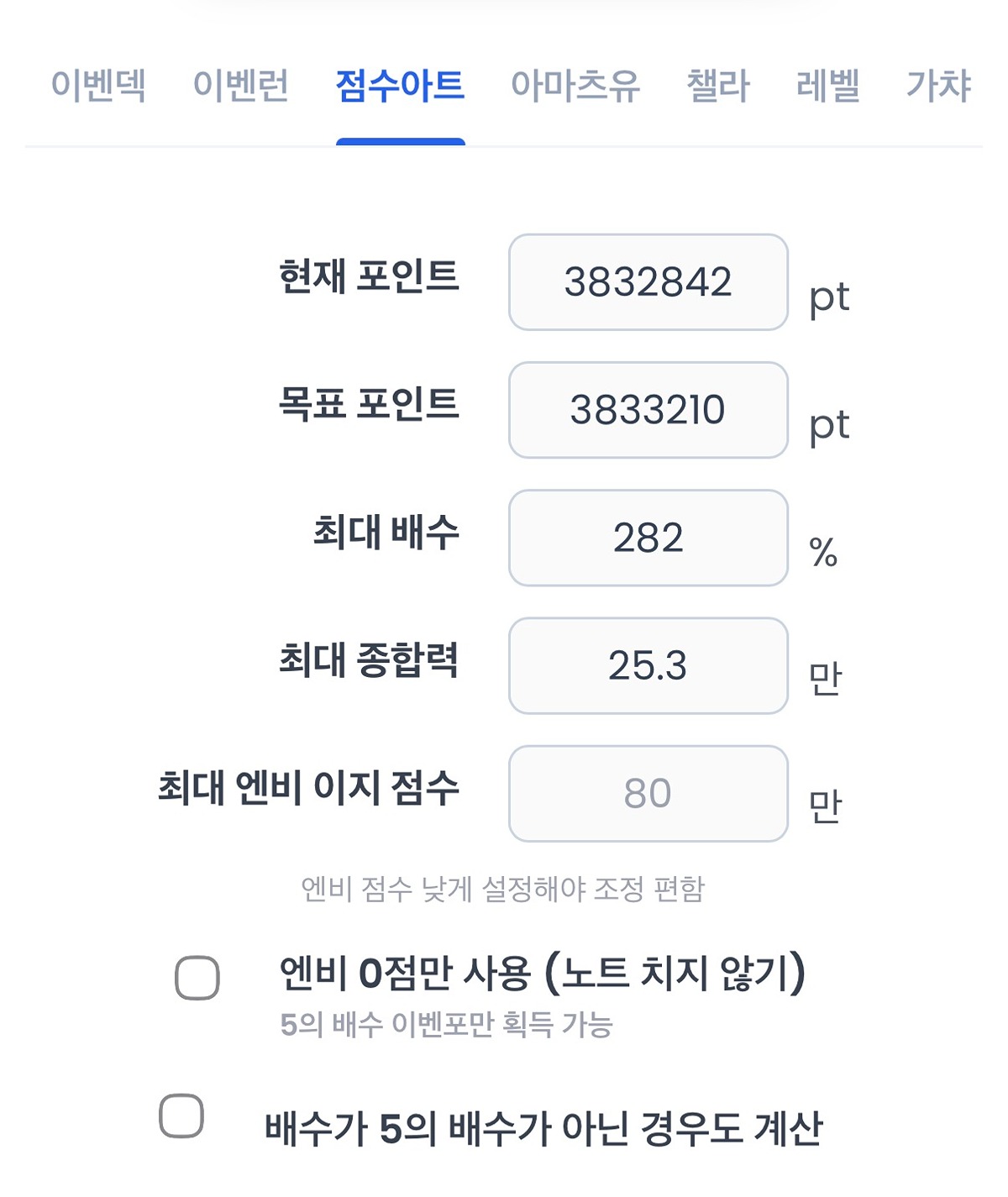The height and width of the screenshot is (1197, 1008).
Task: Click the 현재 포인트 label
Action: (x=369, y=276)
